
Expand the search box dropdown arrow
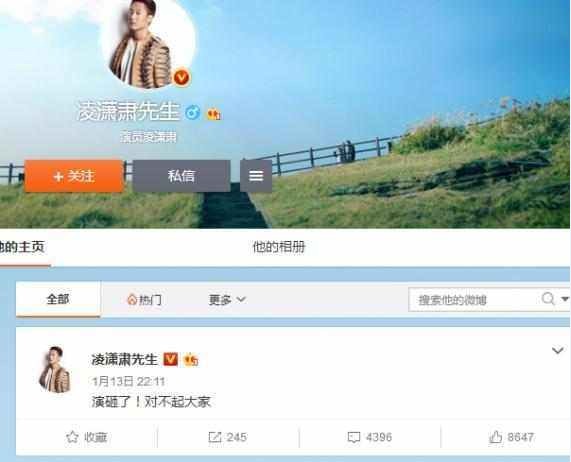click(x=565, y=299)
